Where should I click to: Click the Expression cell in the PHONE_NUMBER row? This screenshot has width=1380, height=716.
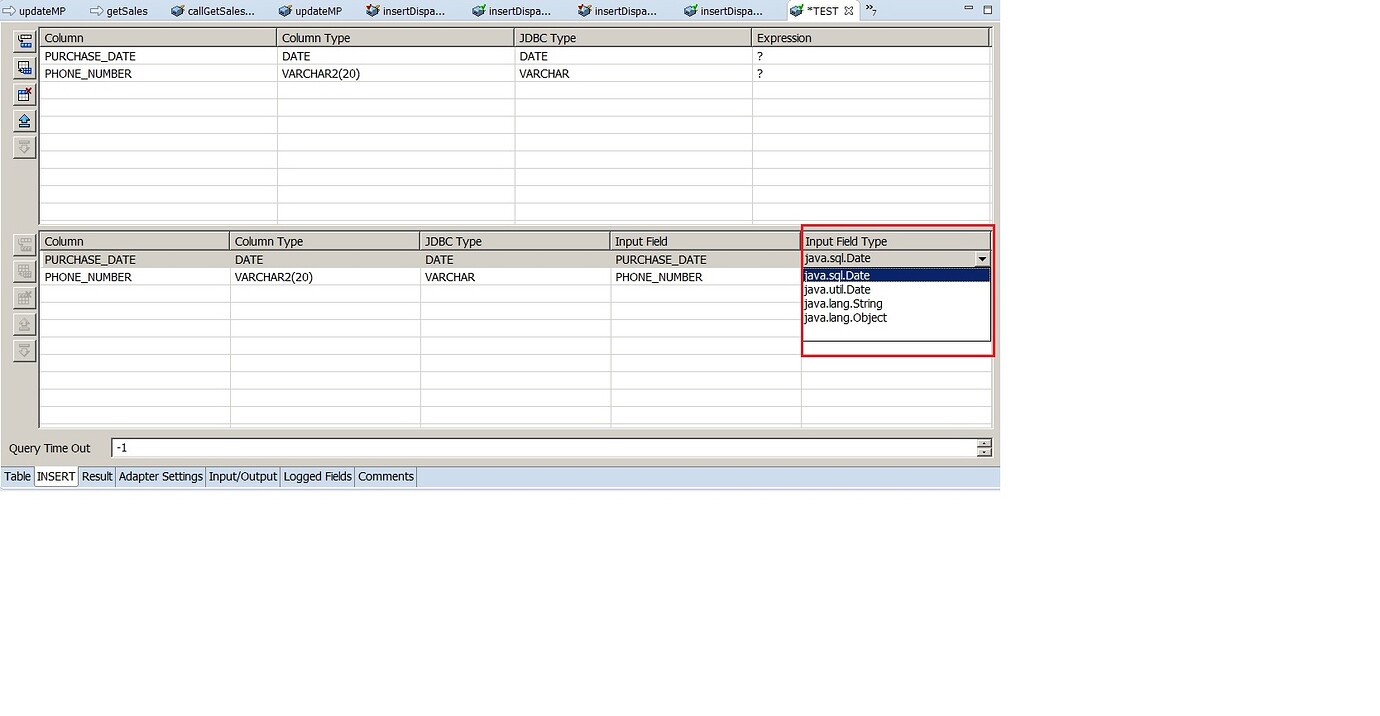tap(871, 74)
